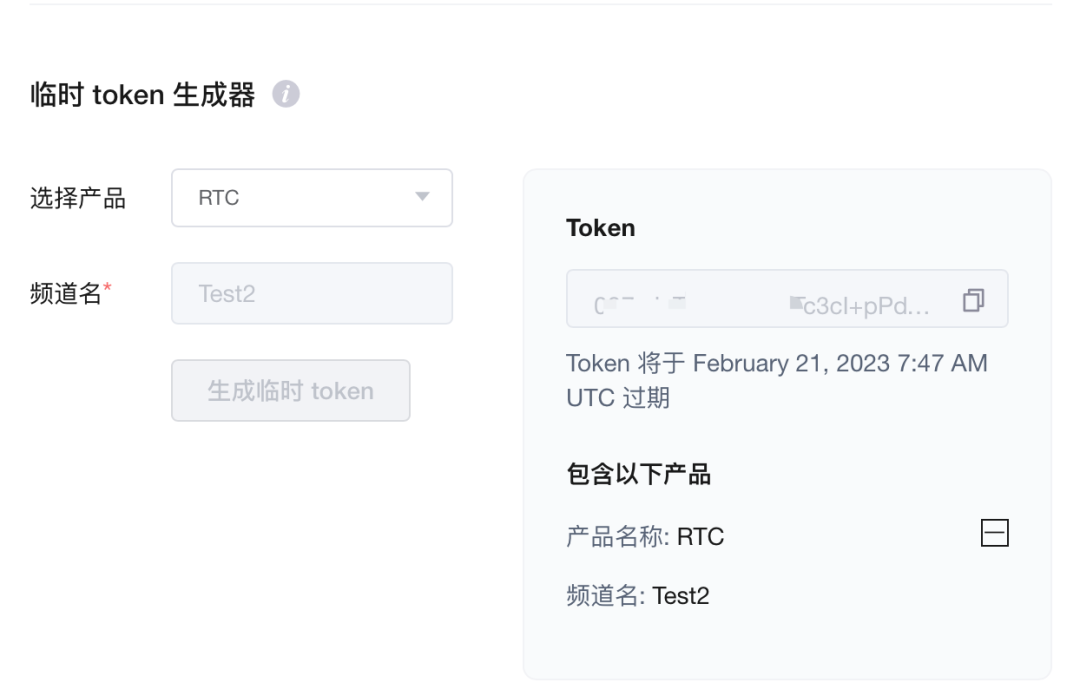This screenshot has height=689, width=1080.
Task: Click the red required asterisk after 频道名
Action: [108, 289]
